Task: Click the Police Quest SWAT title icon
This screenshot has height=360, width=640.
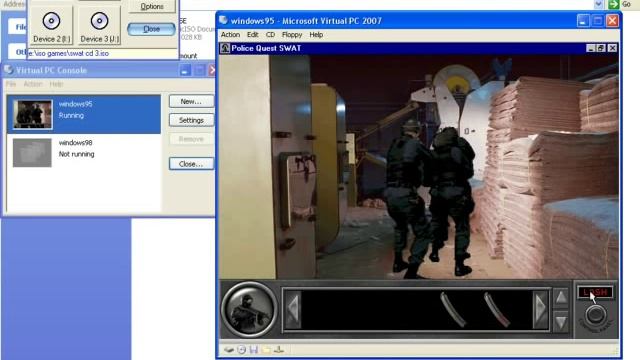Action: [x=225, y=48]
